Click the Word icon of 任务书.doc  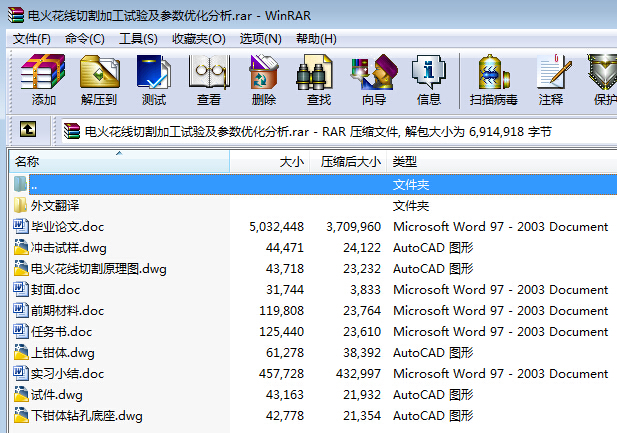click(21, 331)
